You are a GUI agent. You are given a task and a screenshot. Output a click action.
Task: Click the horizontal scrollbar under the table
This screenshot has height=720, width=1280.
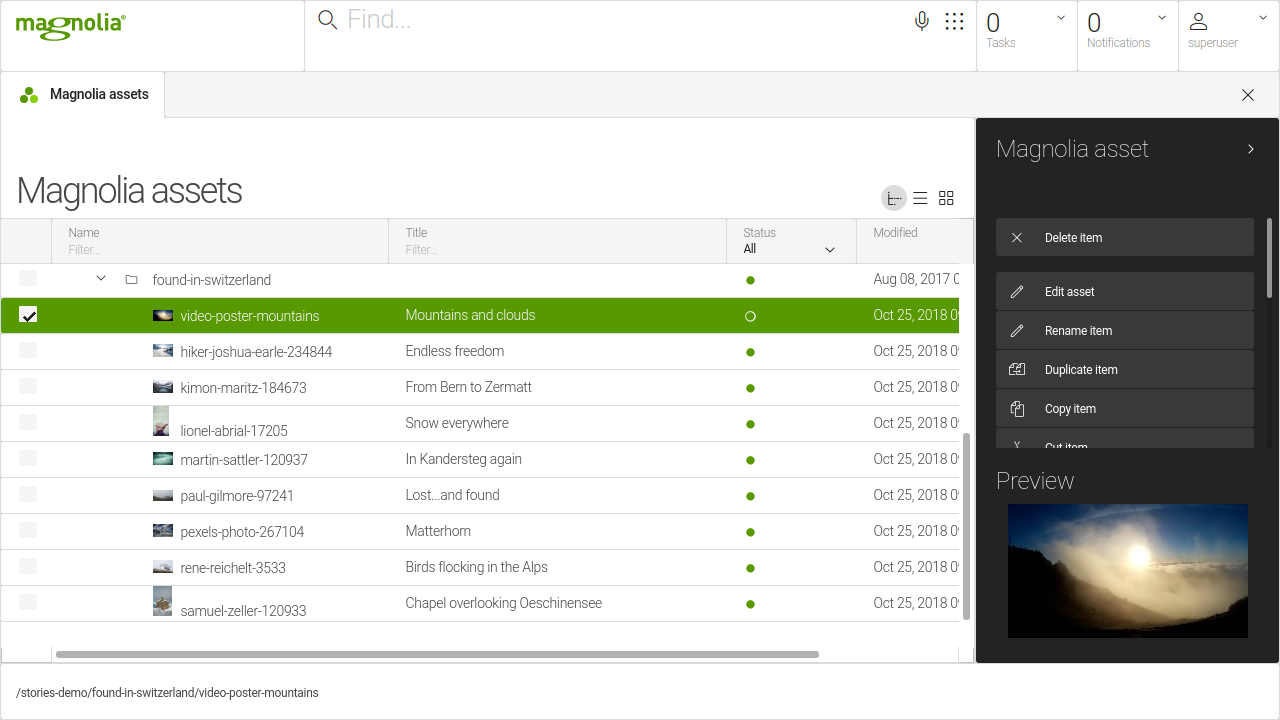coord(437,654)
